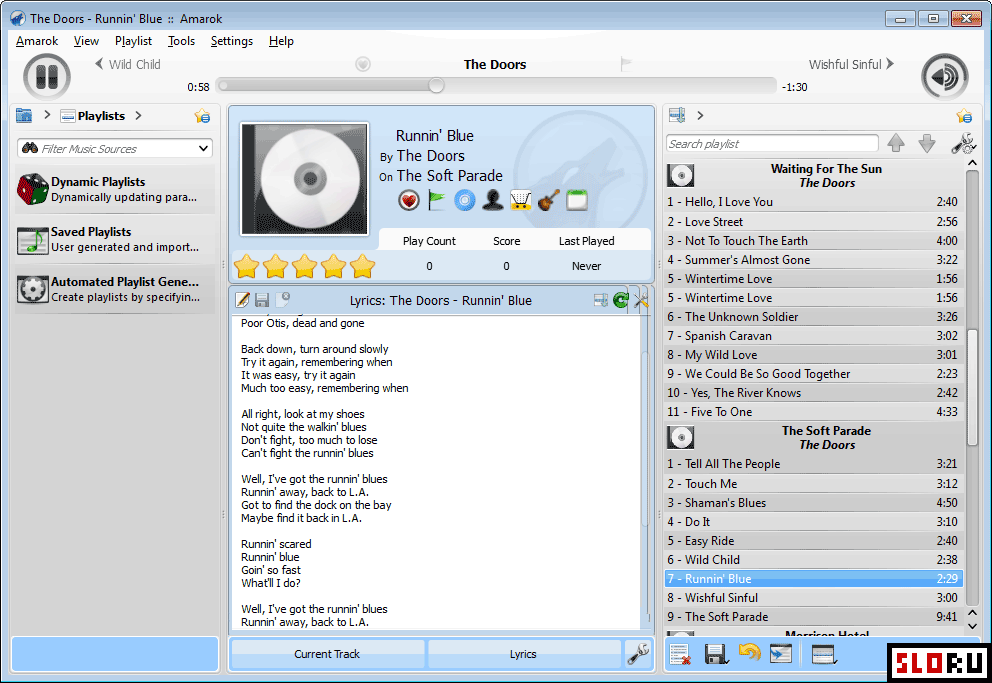This screenshot has width=992, height=683.
Task: Click the Search playlist field
Action: click(x=772, y=144)
